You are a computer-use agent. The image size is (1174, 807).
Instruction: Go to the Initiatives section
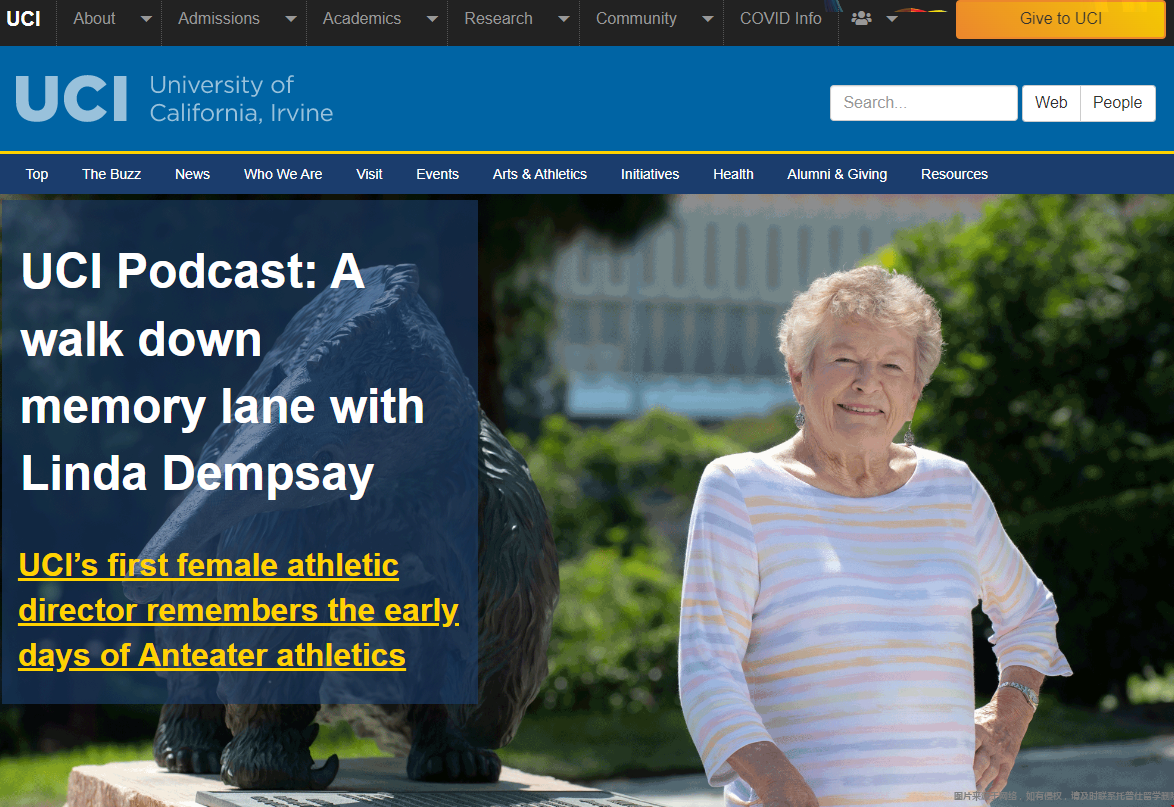point(650,174)
